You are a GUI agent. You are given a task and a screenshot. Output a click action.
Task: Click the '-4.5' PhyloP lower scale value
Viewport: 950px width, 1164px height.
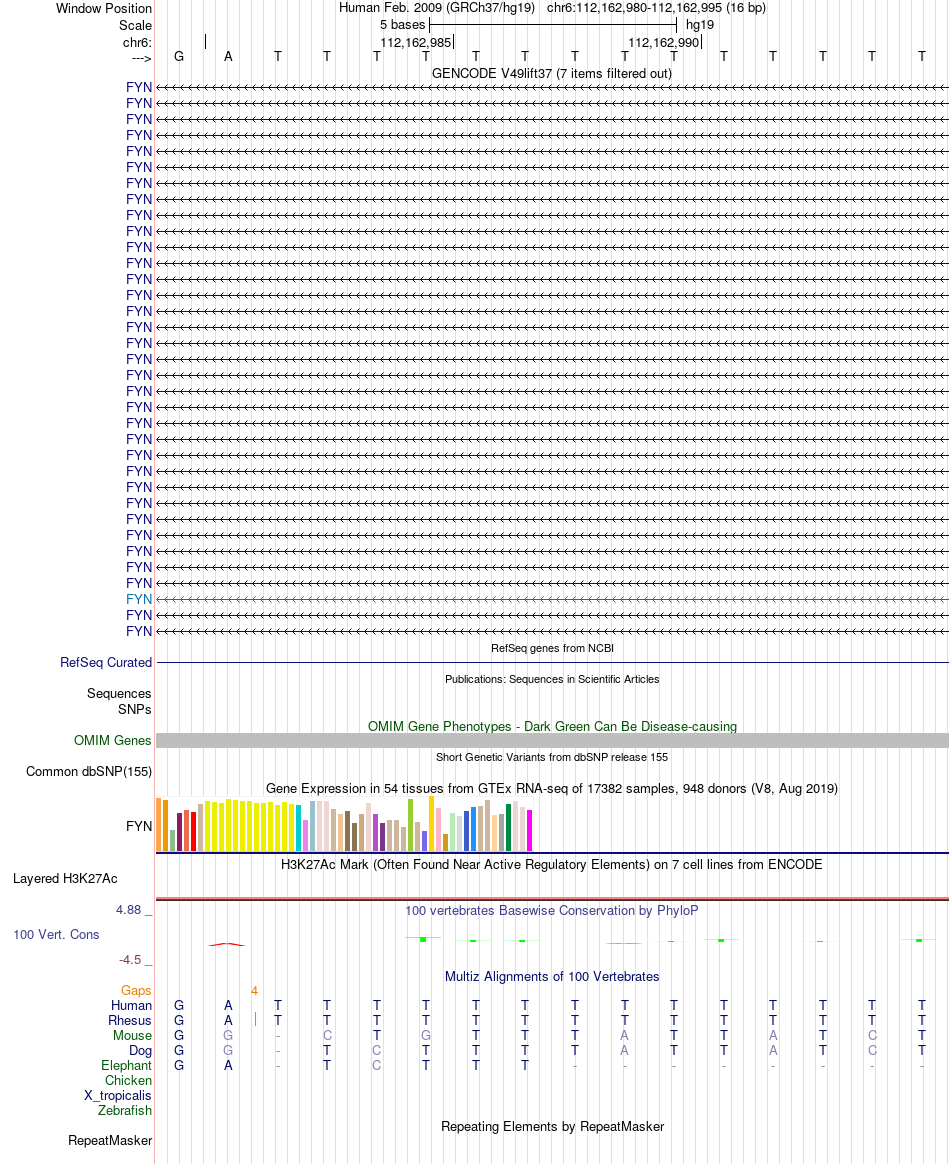point(131,960)
